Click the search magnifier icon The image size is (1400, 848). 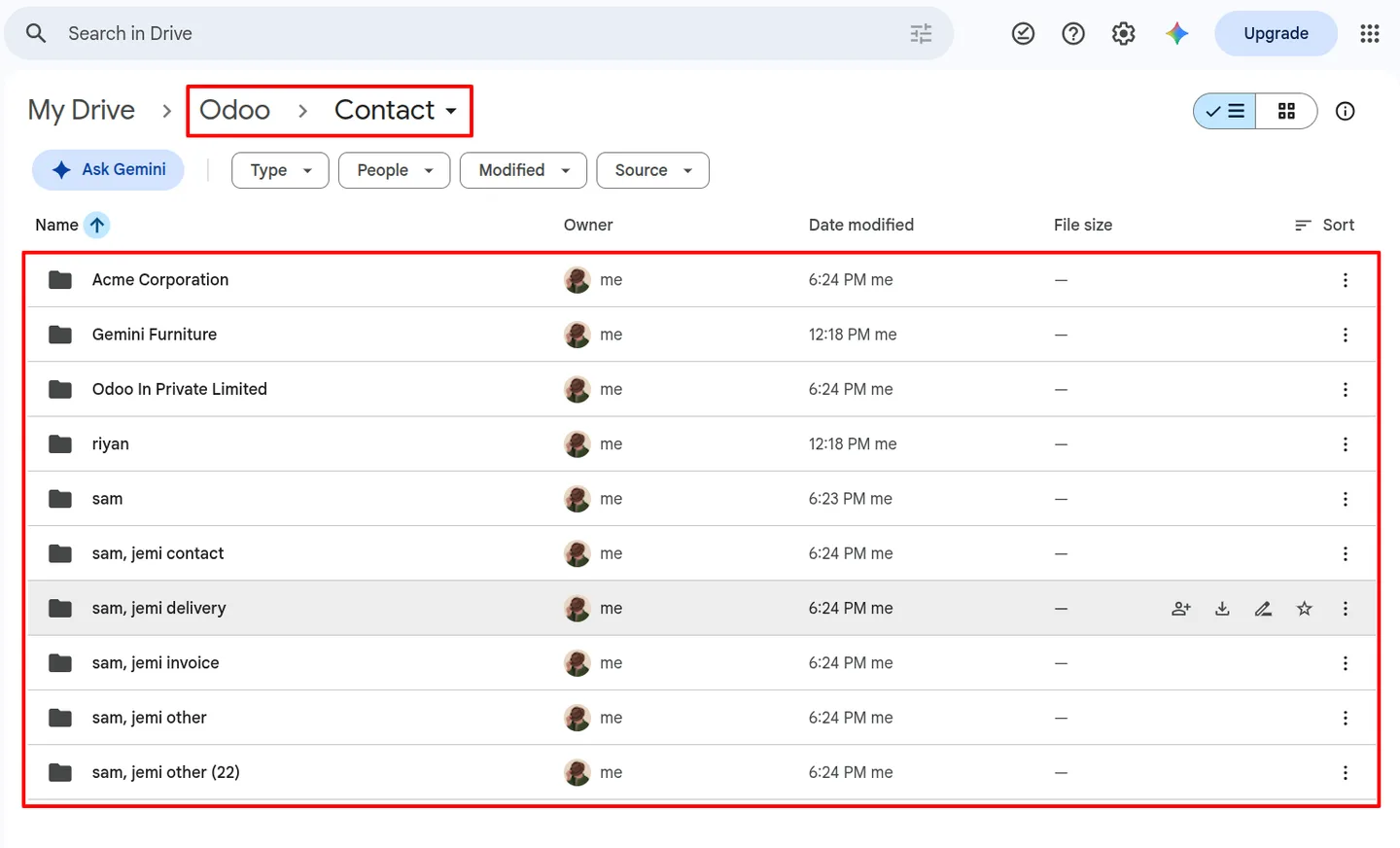36,34
